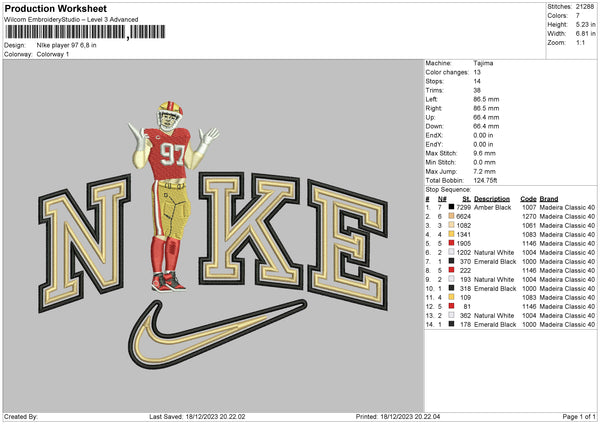This screenshot has height=424, width=600.
Task: Click the Machine value 'Tajima'
Action: (483, 63)
